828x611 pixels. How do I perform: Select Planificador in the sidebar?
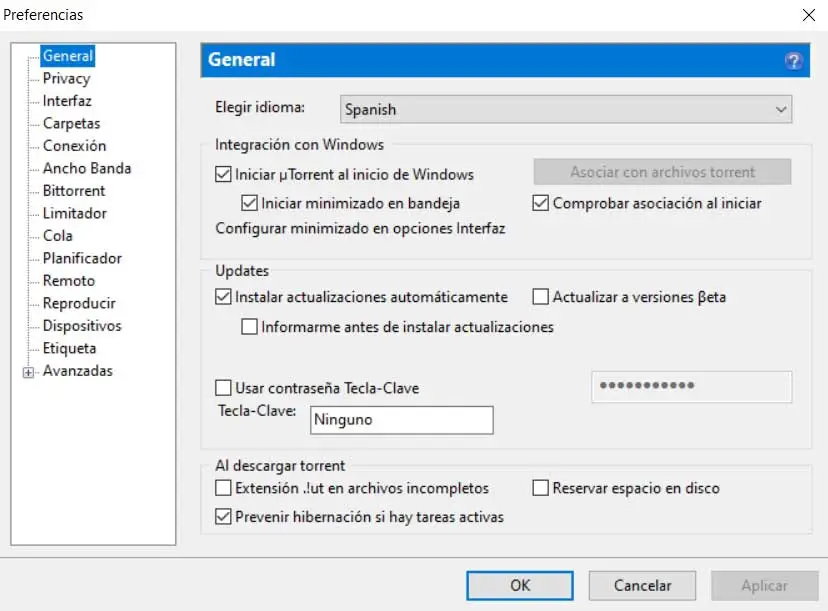(x=82, y=258)
